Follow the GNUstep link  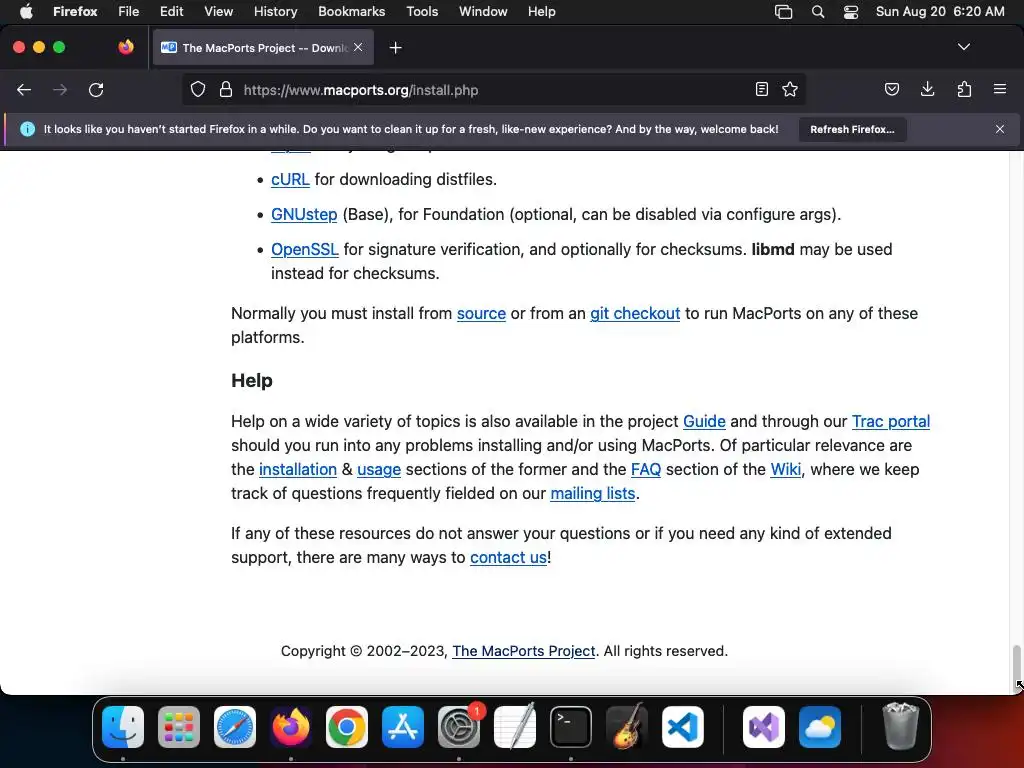tap(304, 215)
